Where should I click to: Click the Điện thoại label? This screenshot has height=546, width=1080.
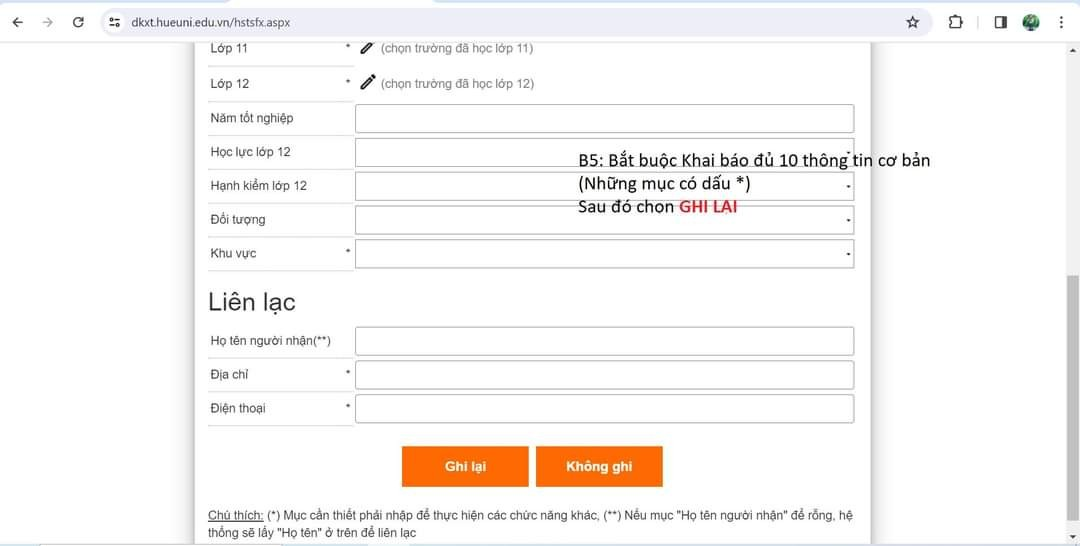238,408
